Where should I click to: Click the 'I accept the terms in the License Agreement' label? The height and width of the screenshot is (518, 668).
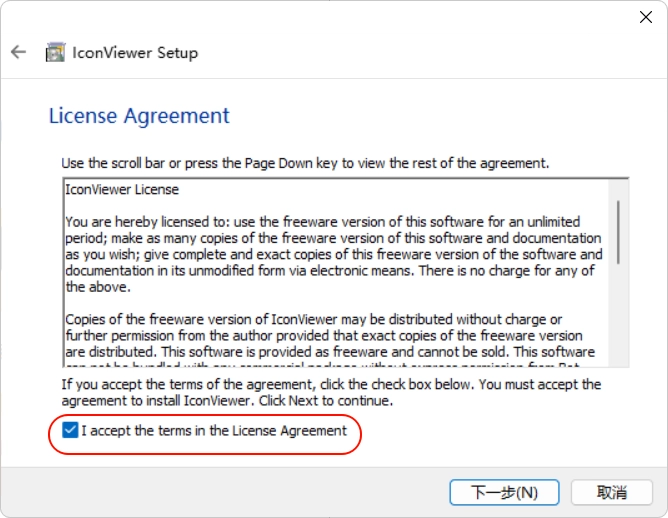pyautogui.click(x=214, y=431)
